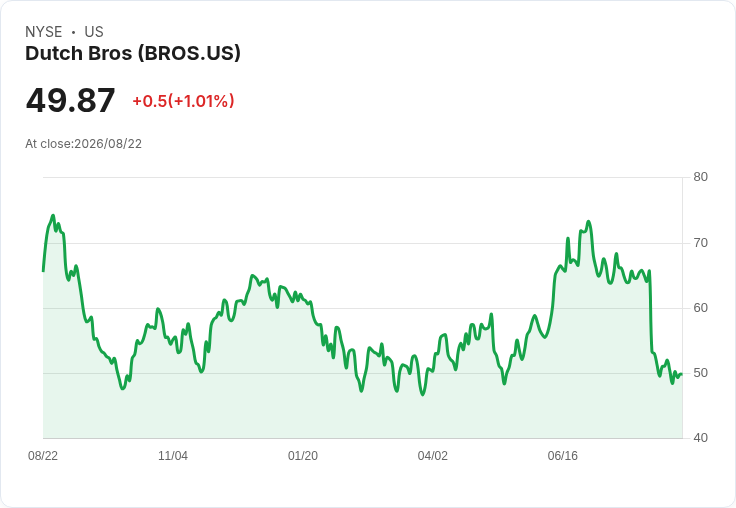Click the 08/22 x-axis date label
Image resolution: width=736 pixels, height=508 pixels.
coord(43,455)
